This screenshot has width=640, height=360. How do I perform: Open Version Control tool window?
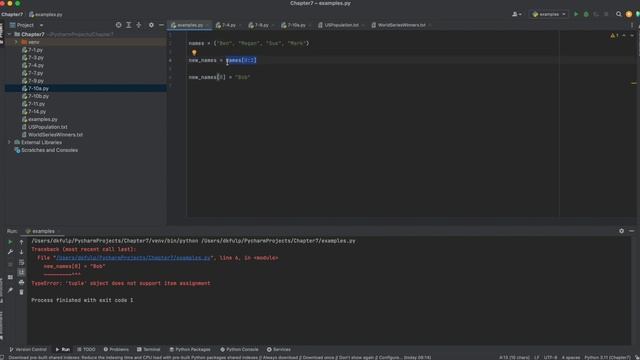tap(28, 349)
